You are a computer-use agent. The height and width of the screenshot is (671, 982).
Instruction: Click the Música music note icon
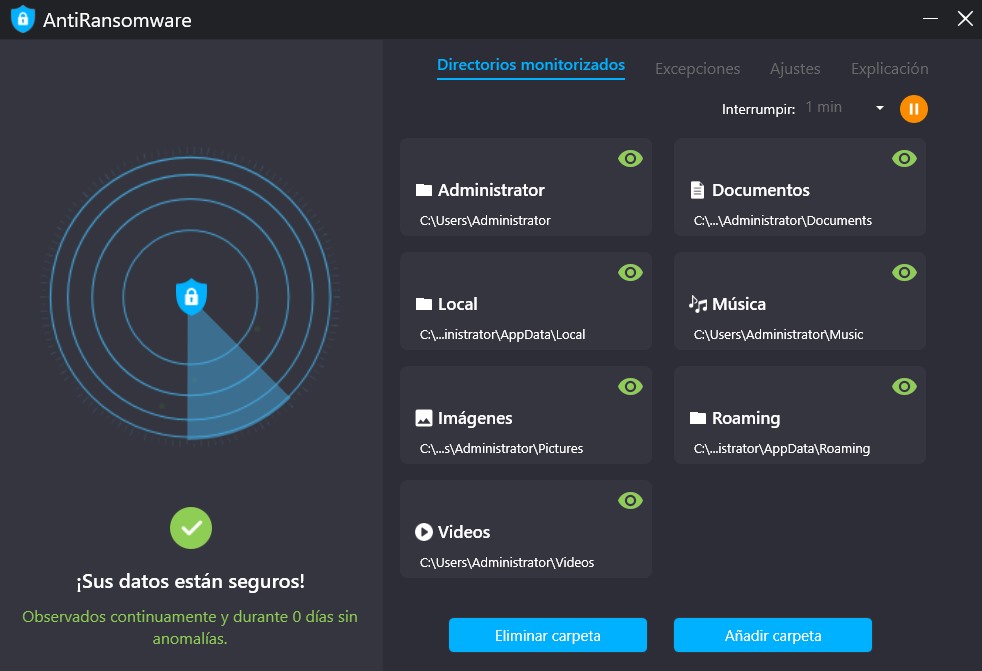coord(698,303)
